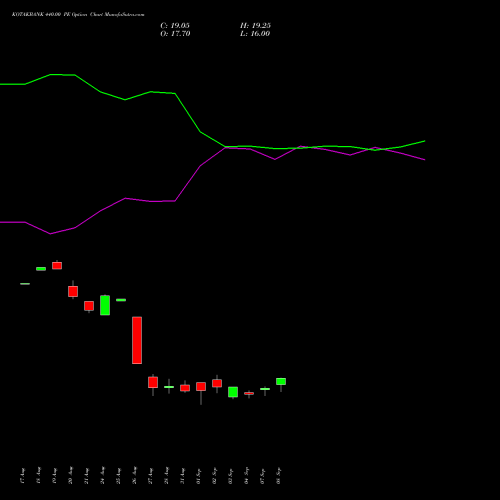Click the red candle for 01 Sep
Viewport: 500px width, 500px height.
click(201, 386)
